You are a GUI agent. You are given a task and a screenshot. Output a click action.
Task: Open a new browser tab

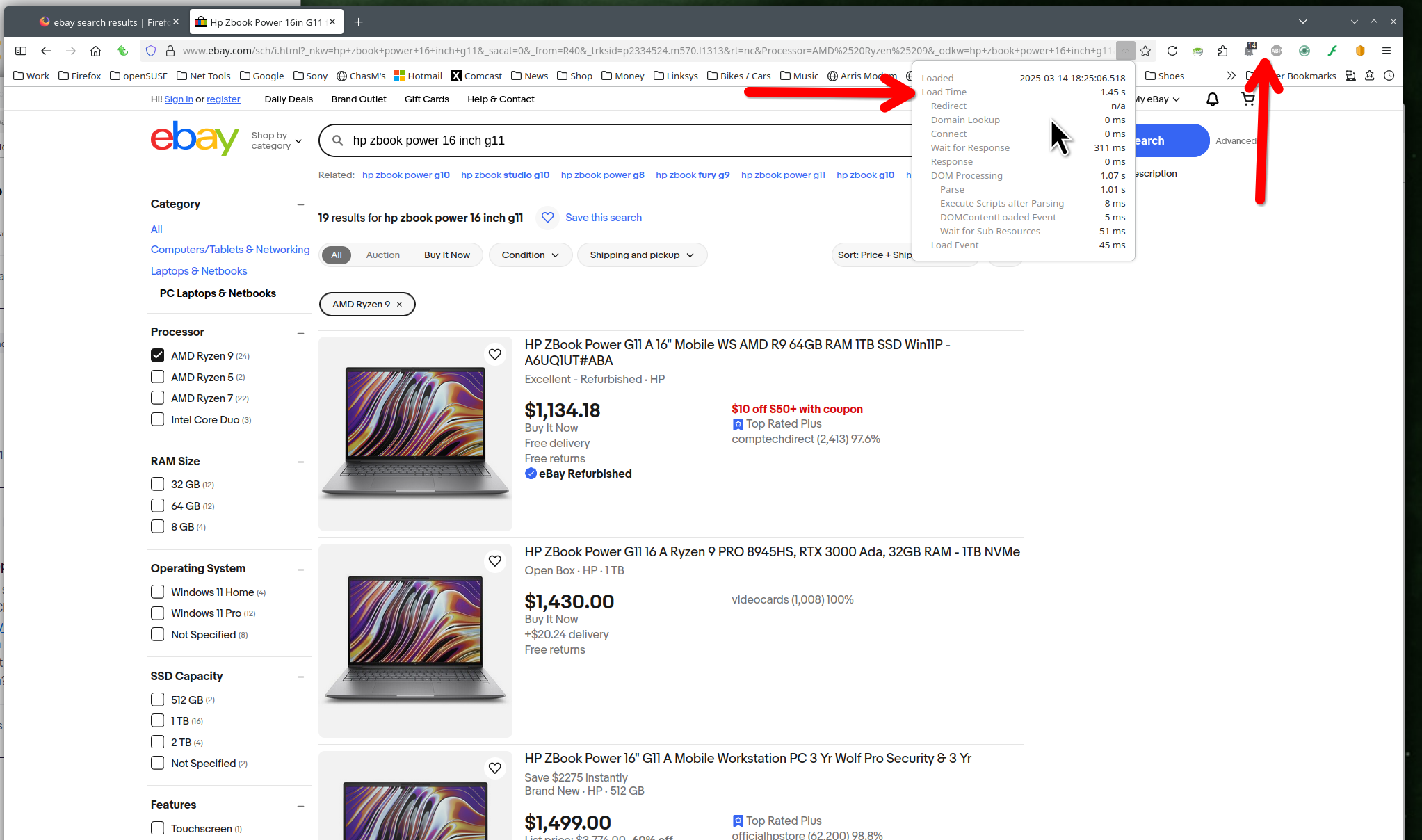[359, 22]
